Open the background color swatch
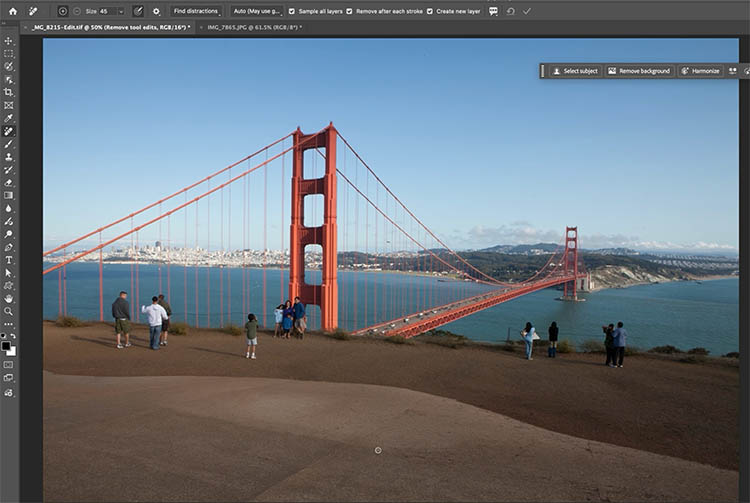This screenshot has height=503, width=750. click(x=12, y=352)
